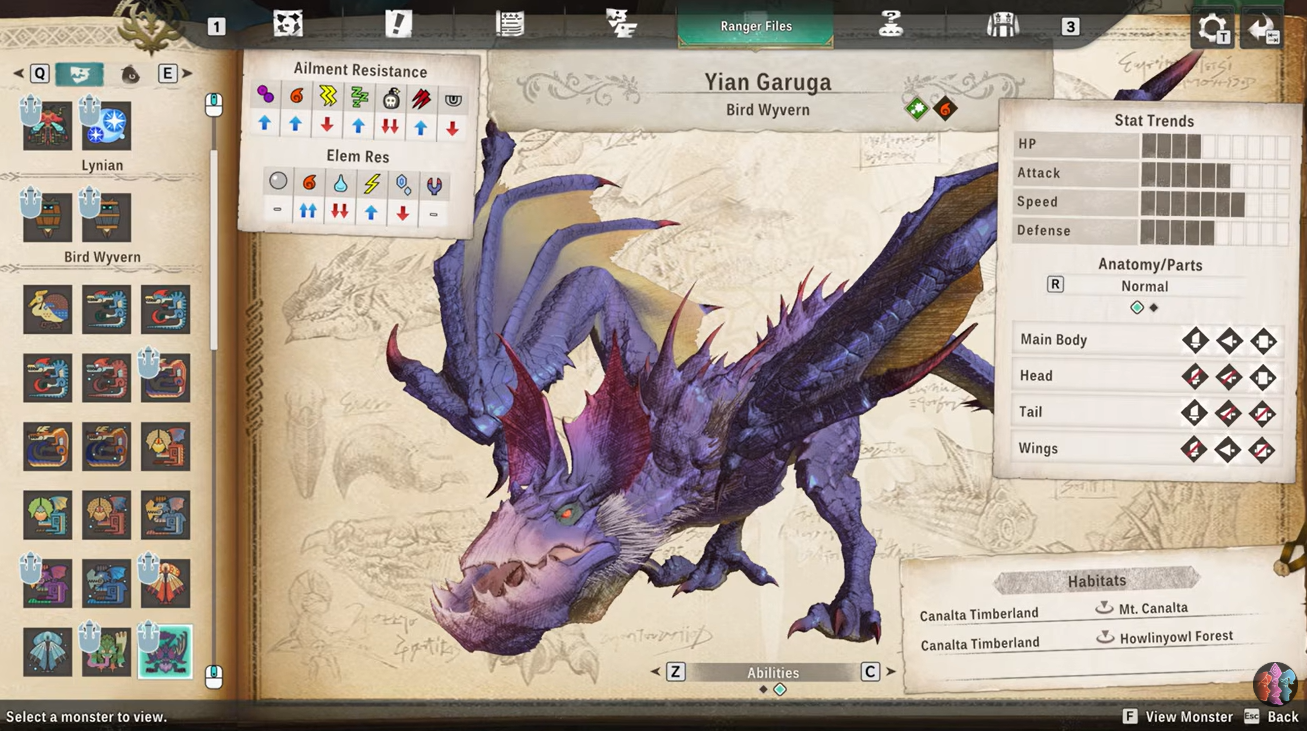
Task: Click the last U-shaped icon in Ailment Resistance
Action: [x=453, y=99]
